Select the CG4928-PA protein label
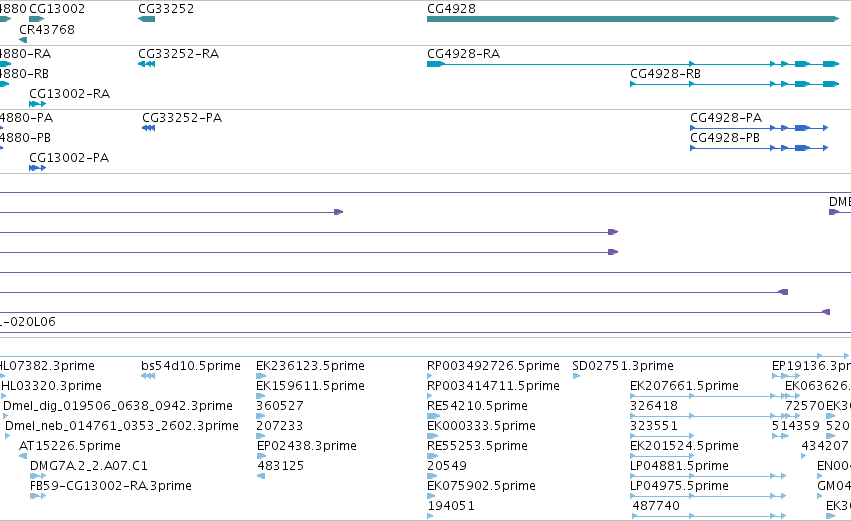This screenshot has width=851, height=521. click(726, 118)
